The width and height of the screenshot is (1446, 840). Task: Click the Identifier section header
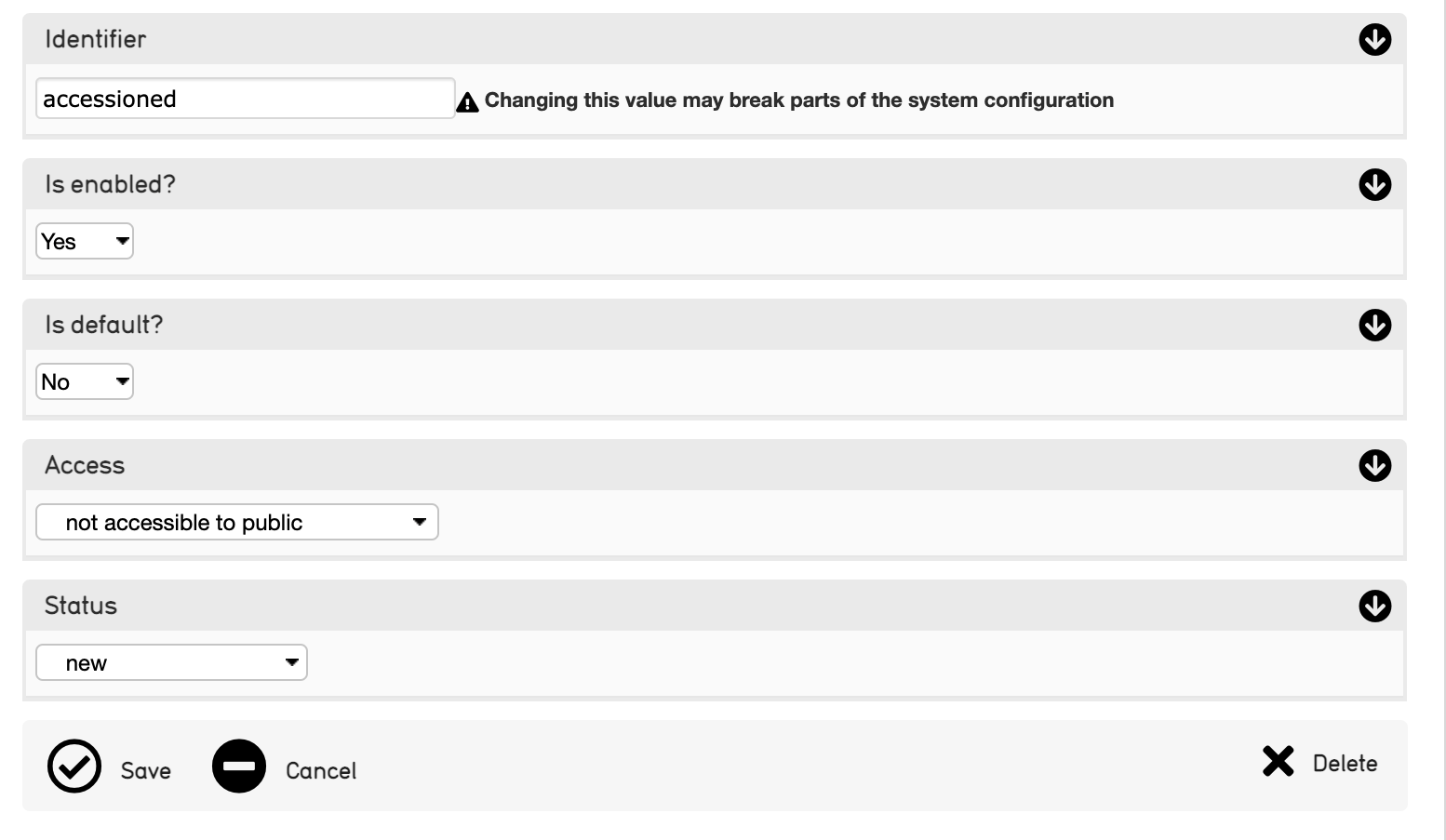pyautogui.click(x=651, y=40)
